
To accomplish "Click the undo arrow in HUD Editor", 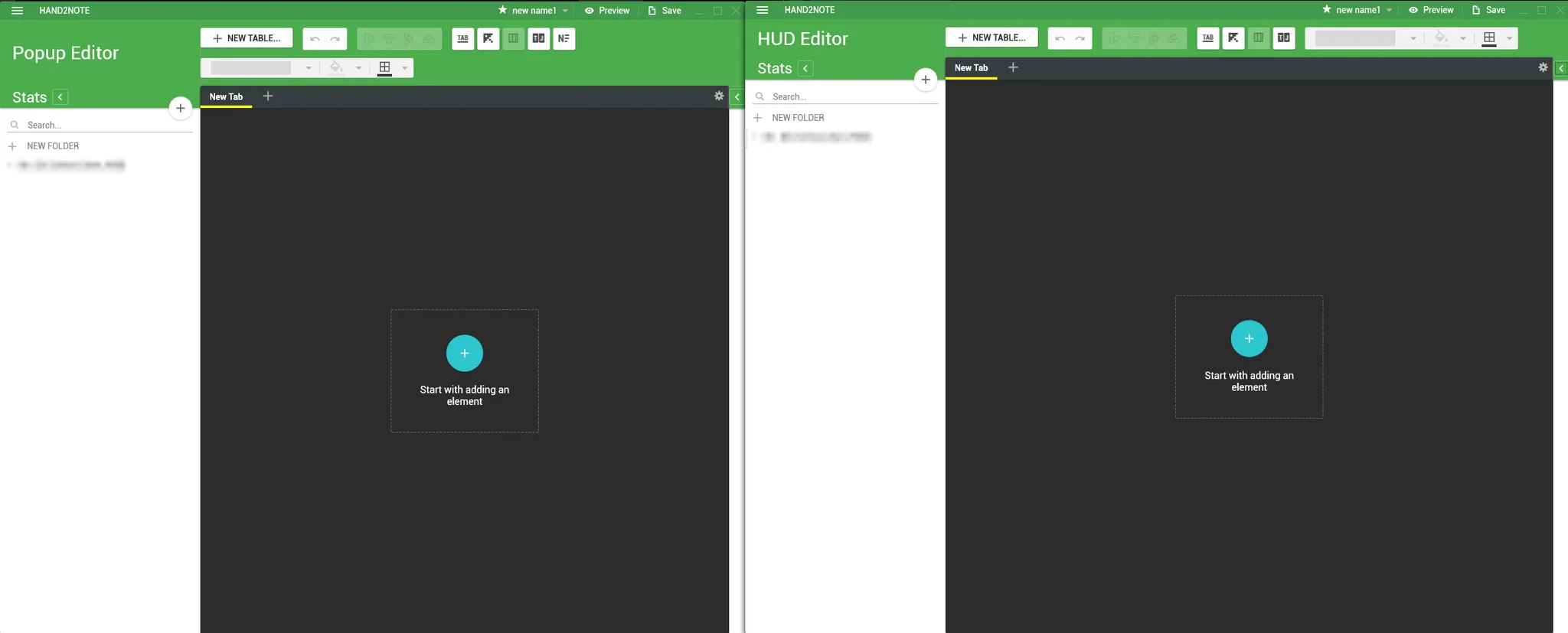I will [1060, 38].
